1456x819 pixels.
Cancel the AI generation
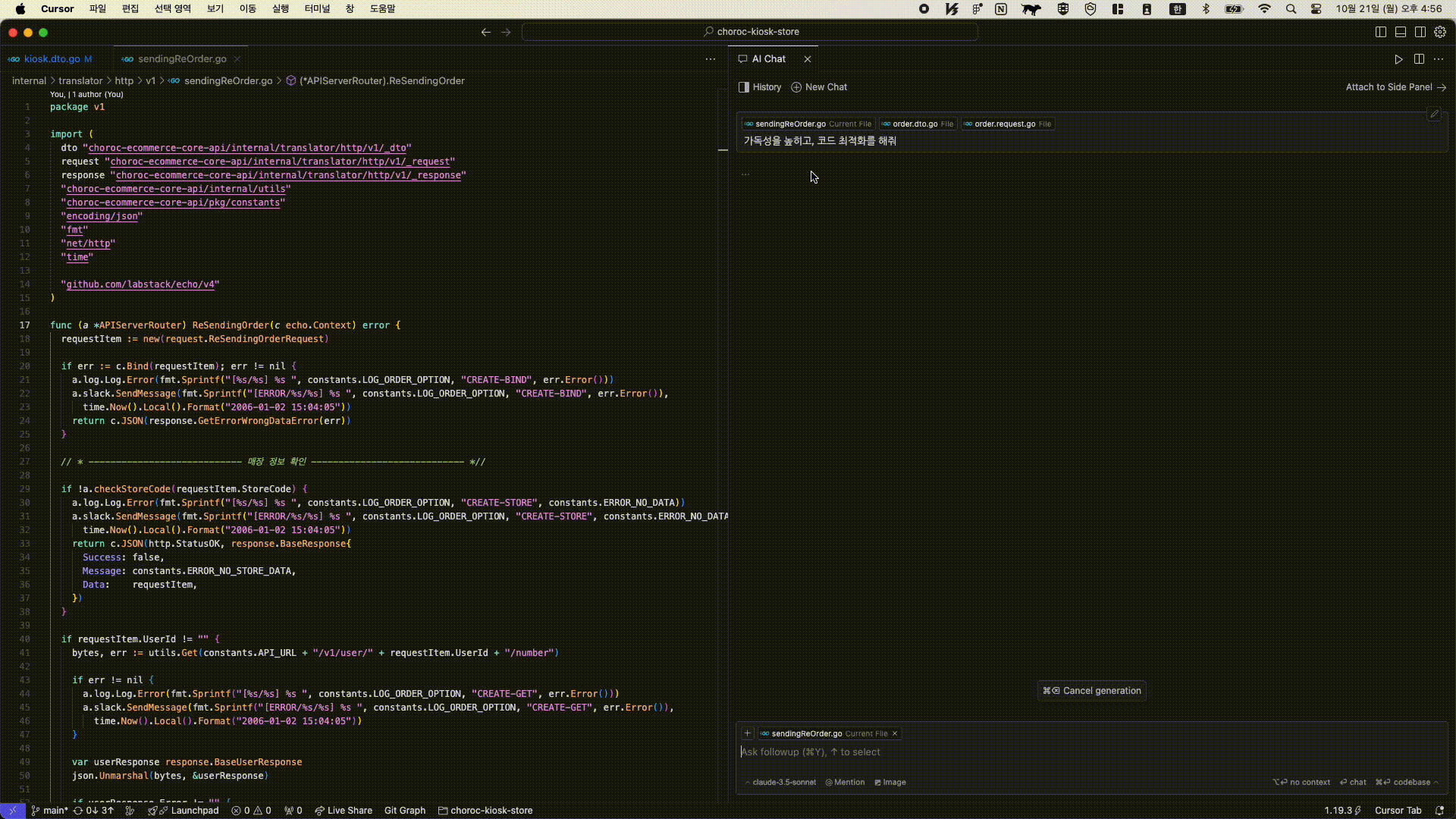coord(1092,691)
